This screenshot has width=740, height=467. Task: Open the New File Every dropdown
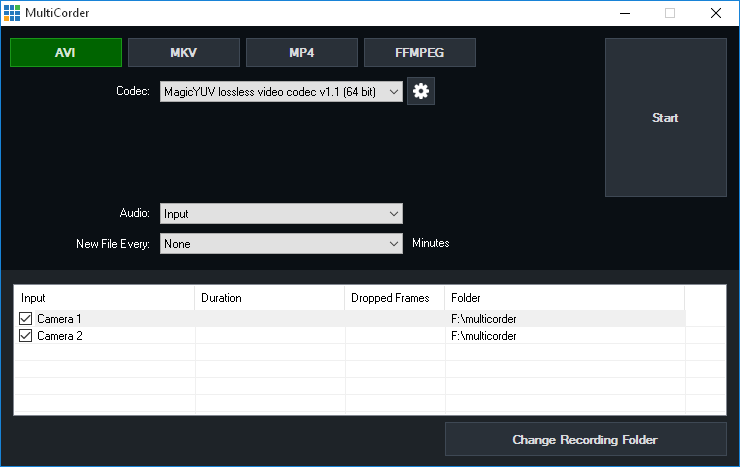281,243
